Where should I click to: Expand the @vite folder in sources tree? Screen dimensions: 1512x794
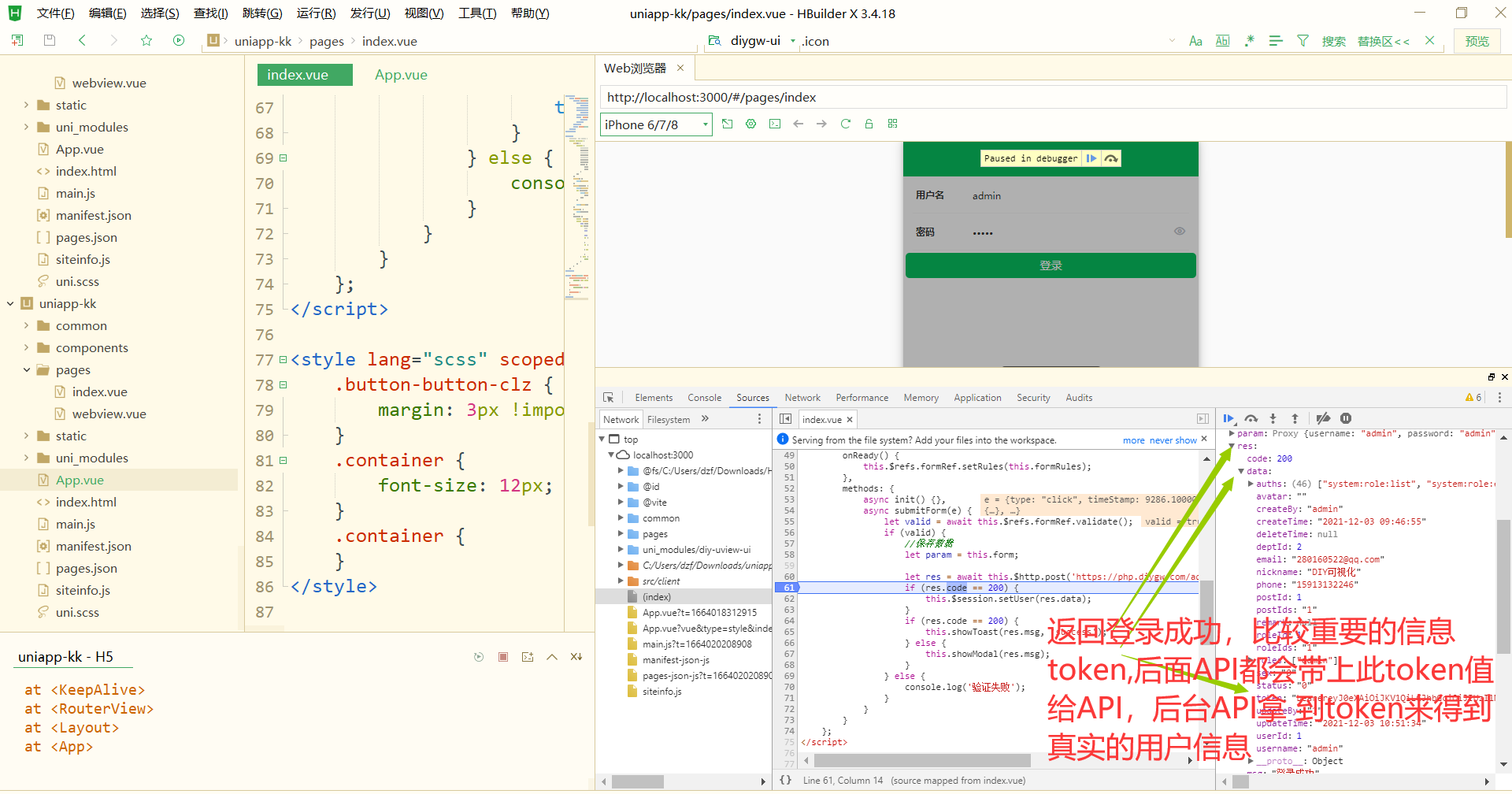coord(621,503)
